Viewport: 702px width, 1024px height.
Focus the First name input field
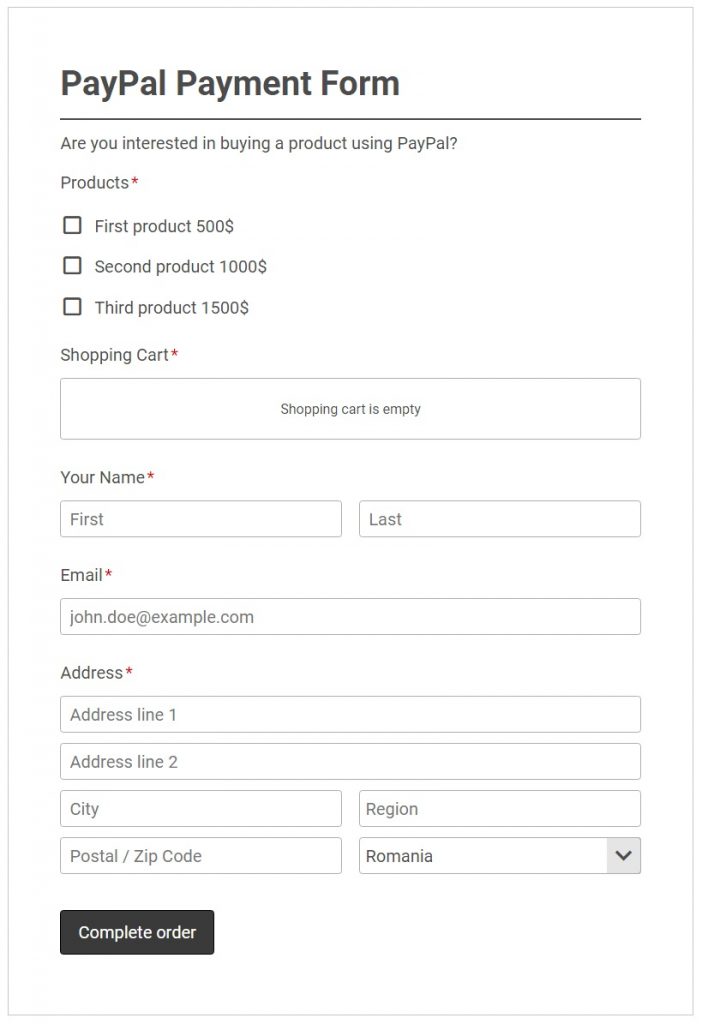click(201, 519)
